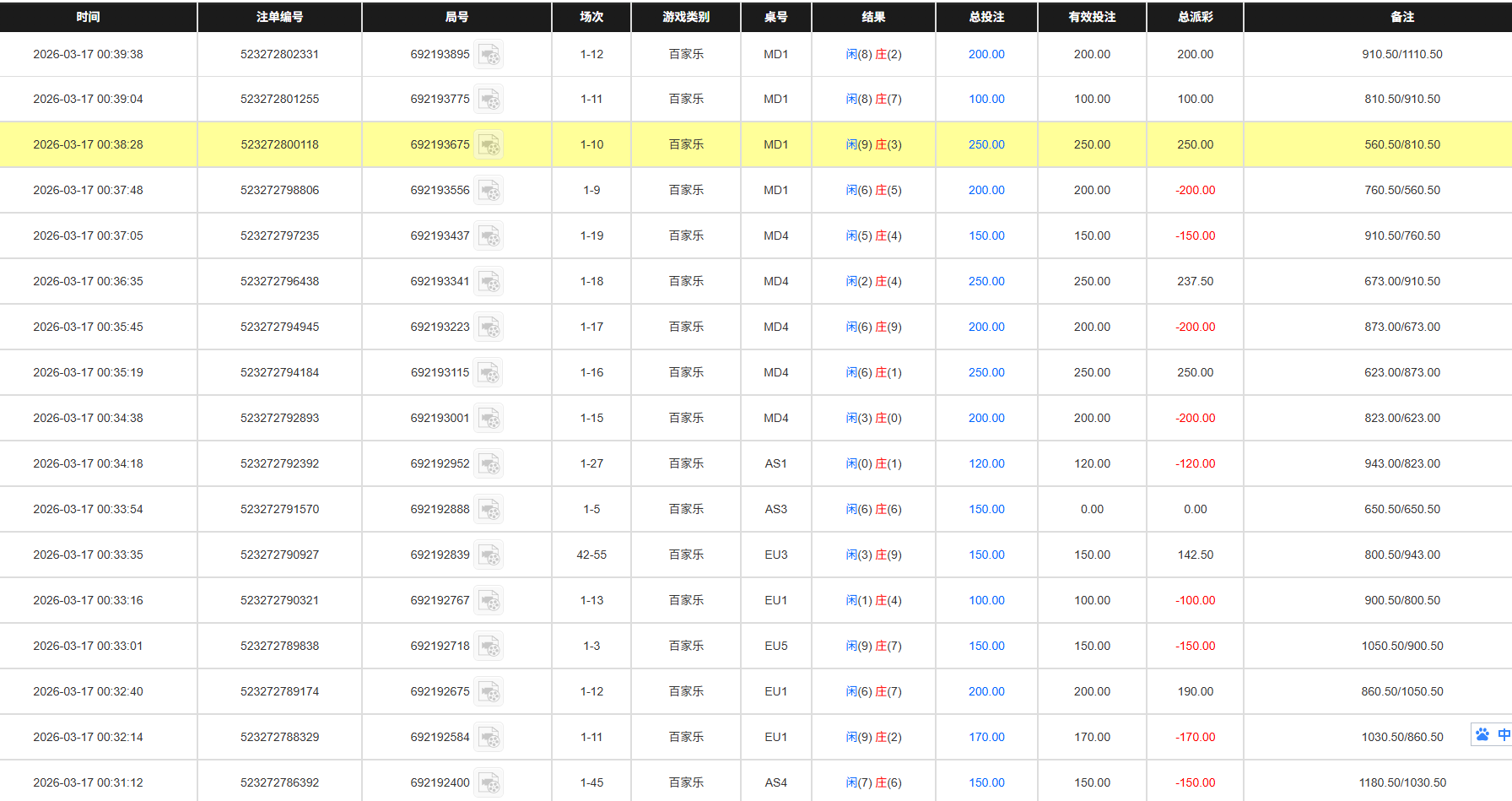Screen dimensions: 1512x801
Task: Open replay for bottom game 692192400
Action: coord(490,782)
